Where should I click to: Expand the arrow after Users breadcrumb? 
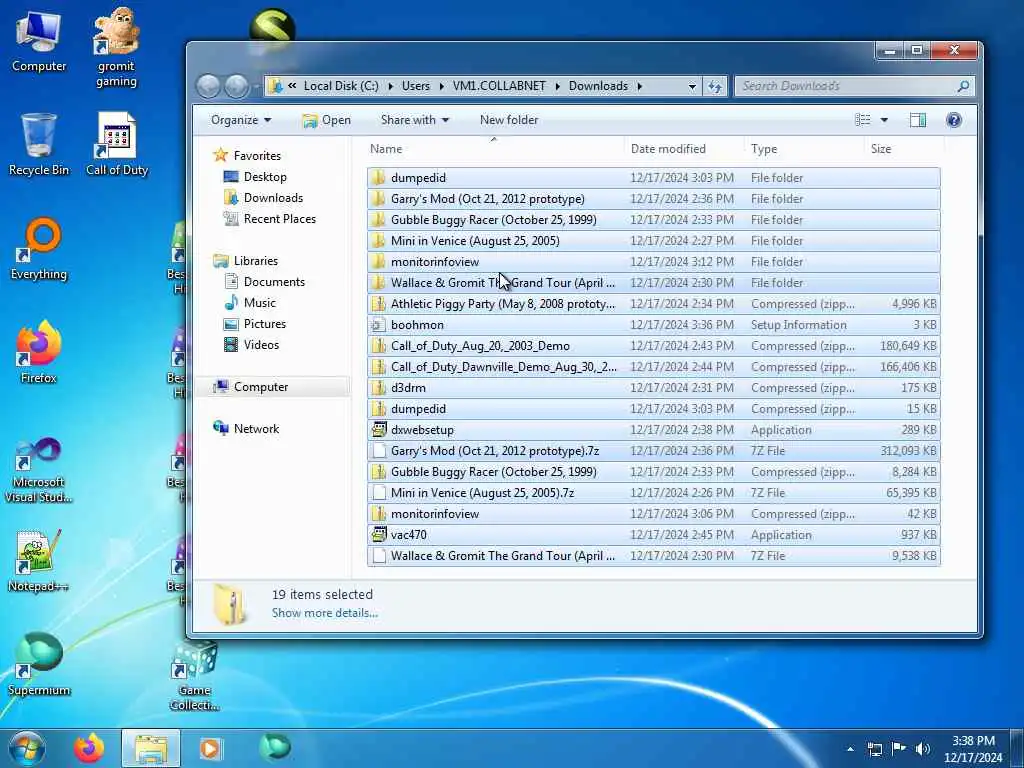coord(441,86)
